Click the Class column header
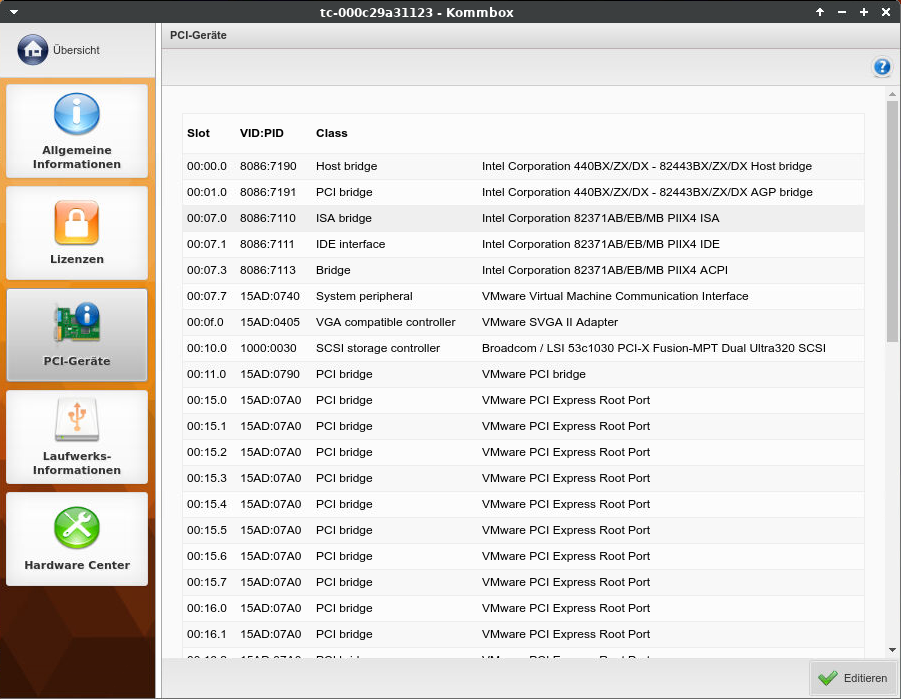The image size is (901, 699). tap(332, 133)
